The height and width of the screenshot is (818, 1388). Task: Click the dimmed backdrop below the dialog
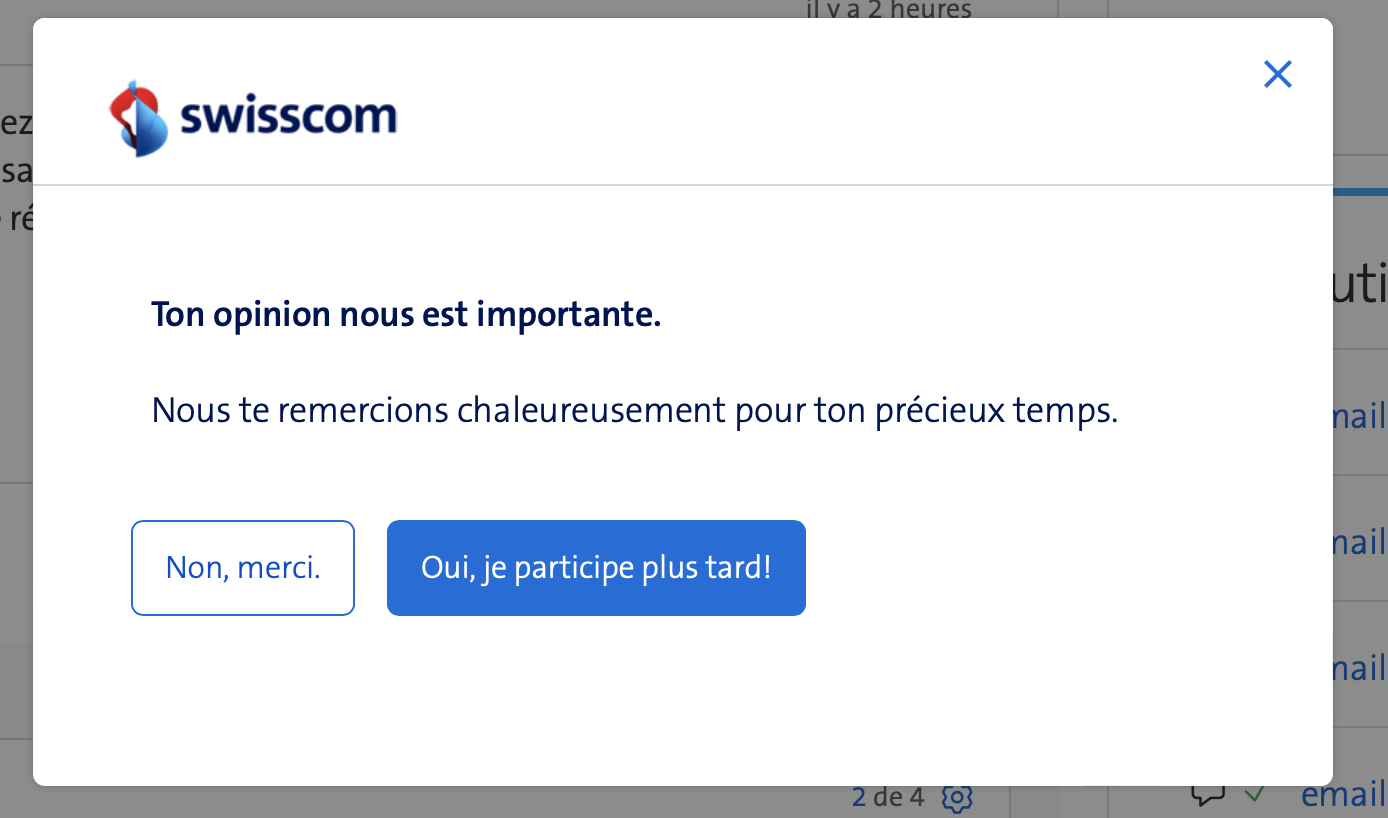click(500, 802)
